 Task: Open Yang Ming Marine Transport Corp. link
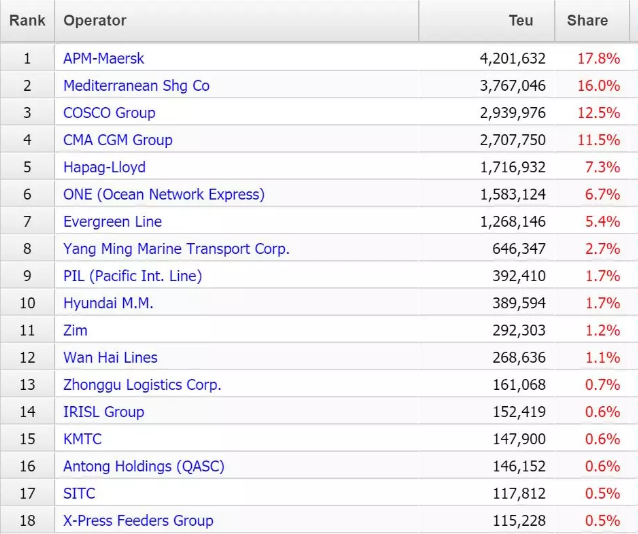176,249
